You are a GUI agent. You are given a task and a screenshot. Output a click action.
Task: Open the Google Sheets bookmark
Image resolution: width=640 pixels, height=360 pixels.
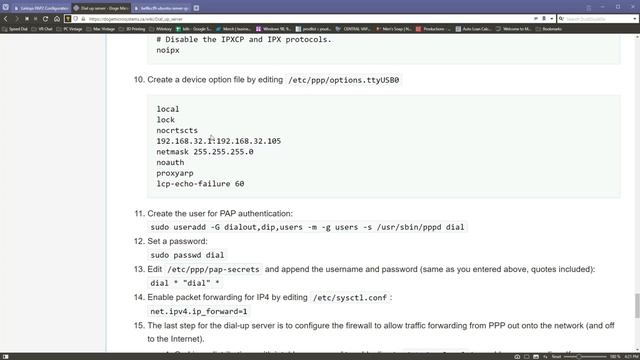pos(194,29)
